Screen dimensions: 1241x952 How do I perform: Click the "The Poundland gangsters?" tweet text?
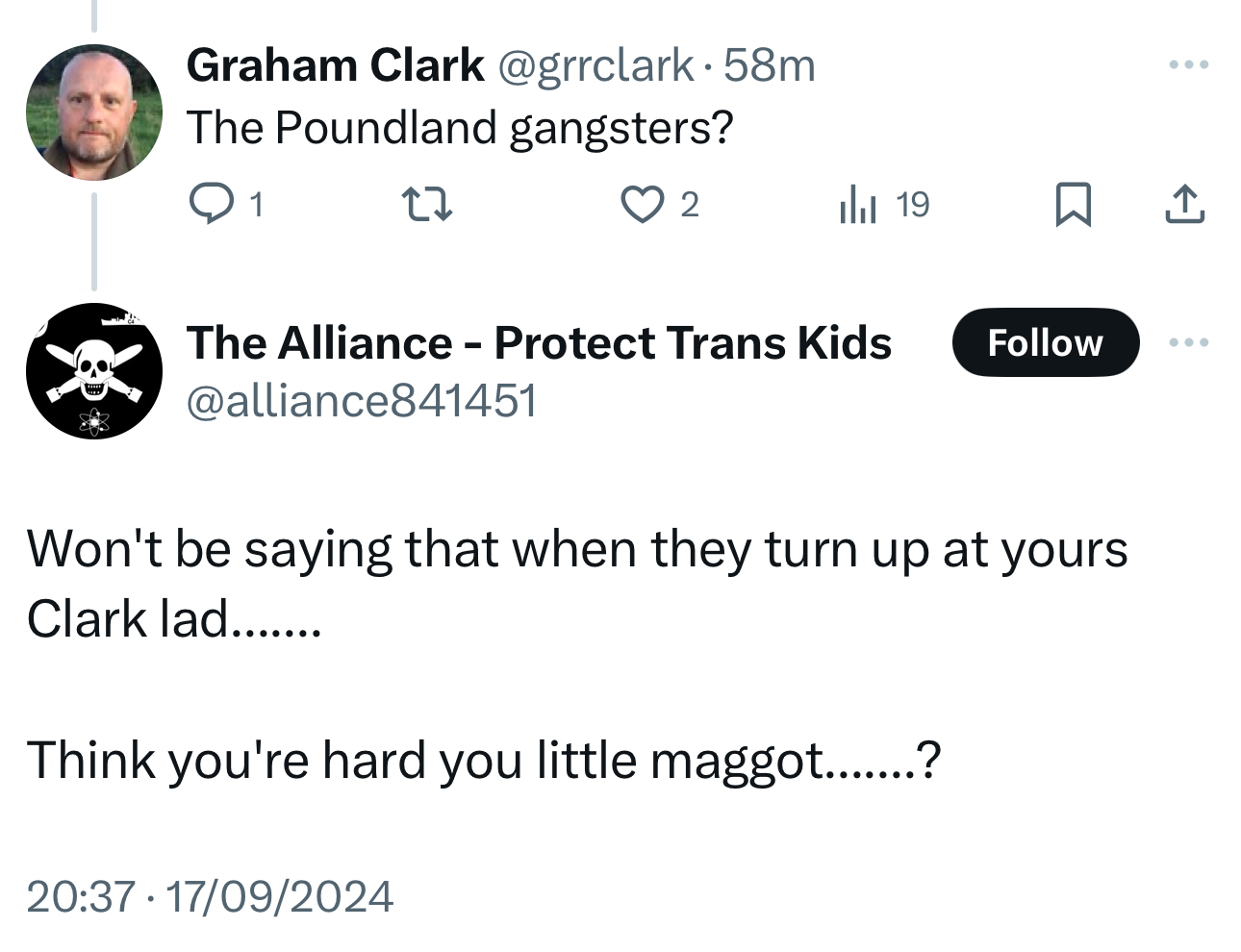460,127
